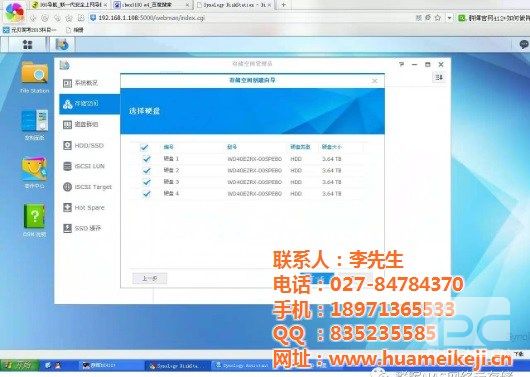Open DSM Help desktop icon
The width and height of the screenshot is (530, 377).
34,220
